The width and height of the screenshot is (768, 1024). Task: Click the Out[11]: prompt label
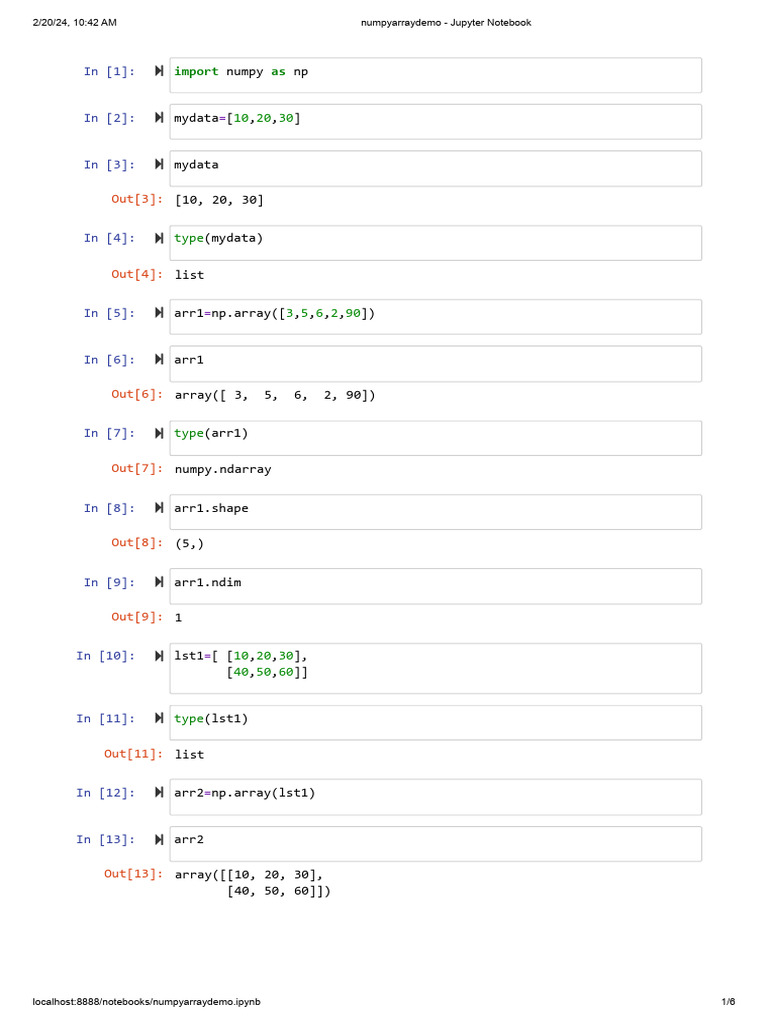133,754
